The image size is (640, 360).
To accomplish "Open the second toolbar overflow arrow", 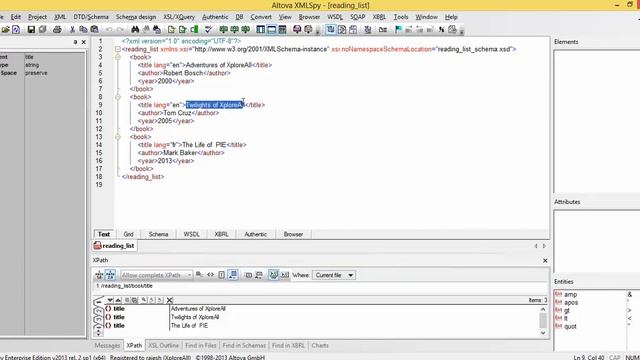I will pyautogui.click(x=462, y=31).
